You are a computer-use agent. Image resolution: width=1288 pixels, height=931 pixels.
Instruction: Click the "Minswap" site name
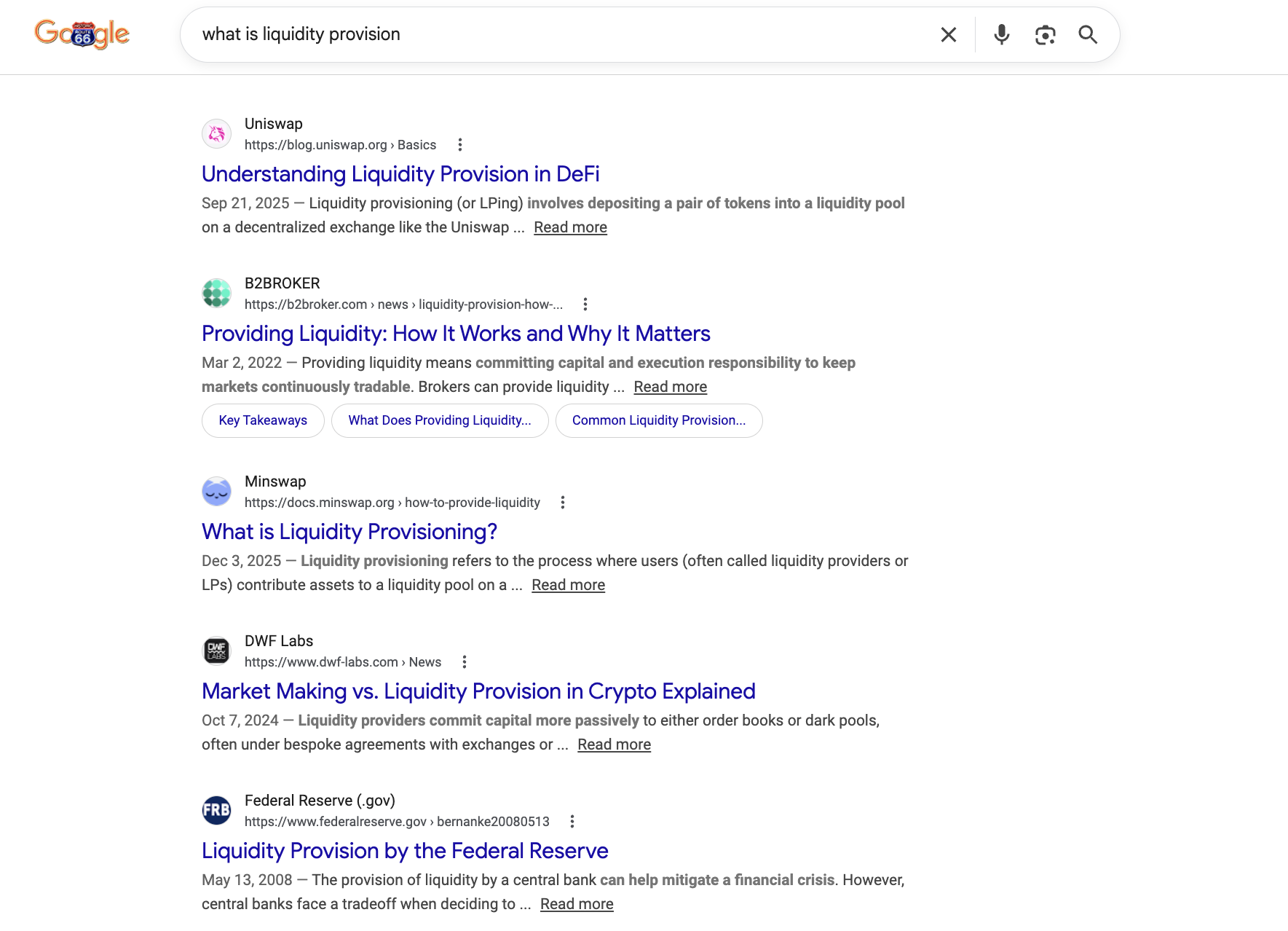[275, 482]
